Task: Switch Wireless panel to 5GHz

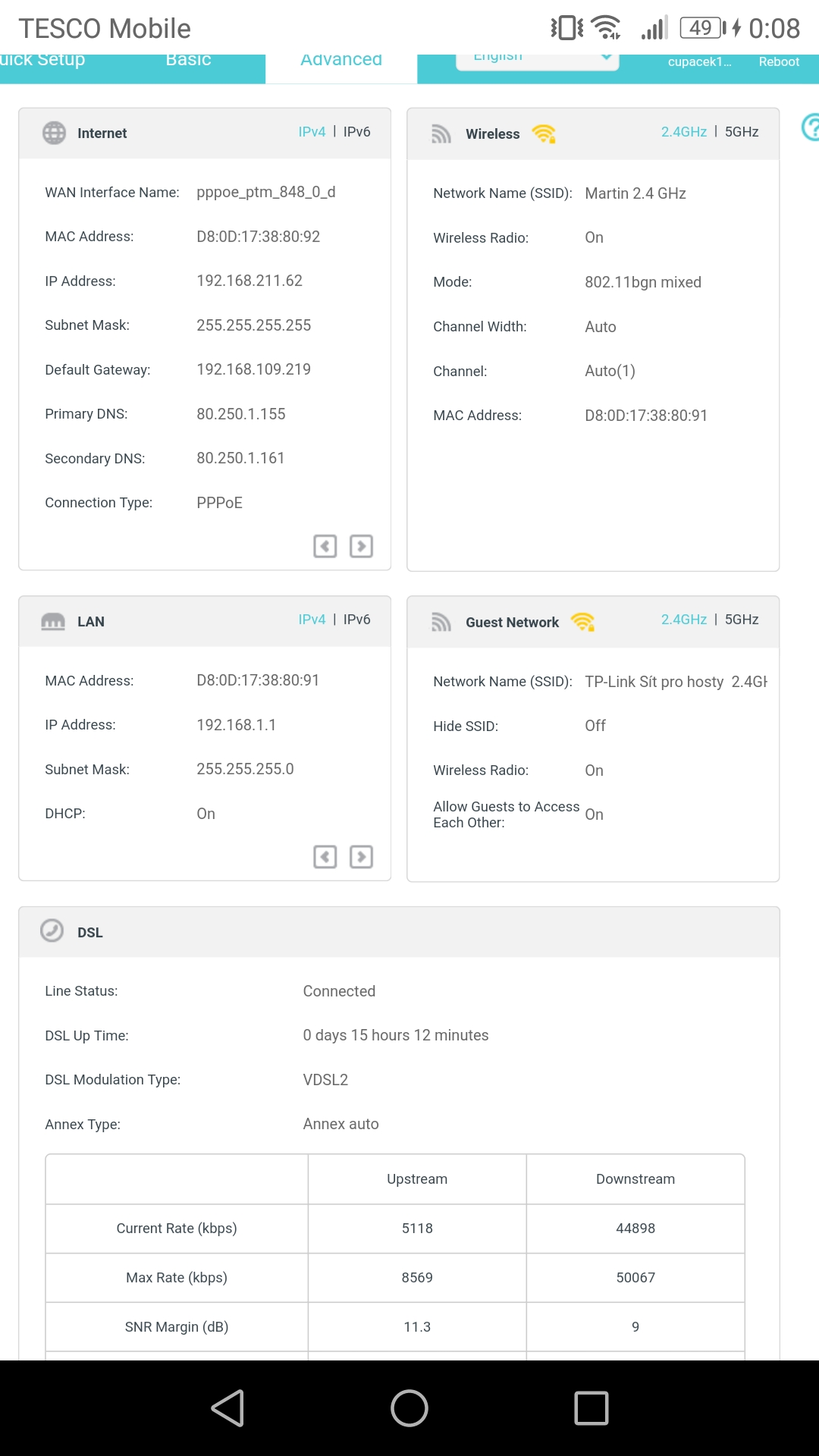Action: (x=741, y=132)
